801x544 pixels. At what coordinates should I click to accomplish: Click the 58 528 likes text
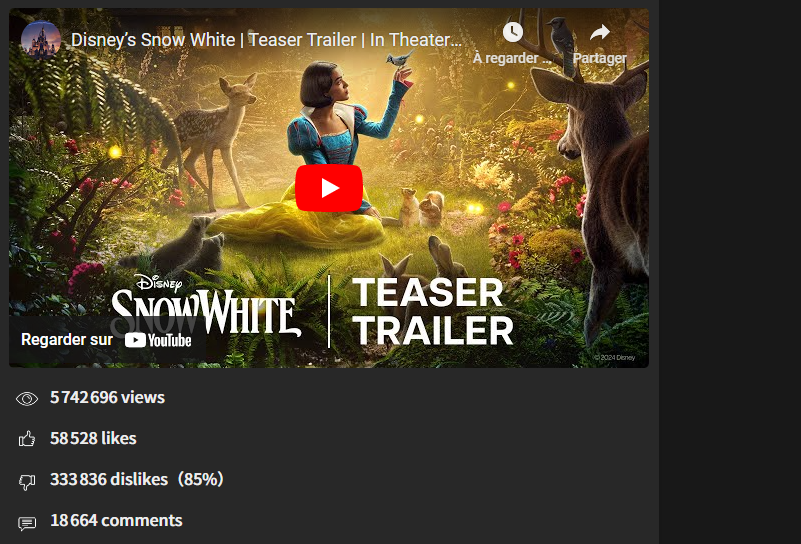(93, 438)
